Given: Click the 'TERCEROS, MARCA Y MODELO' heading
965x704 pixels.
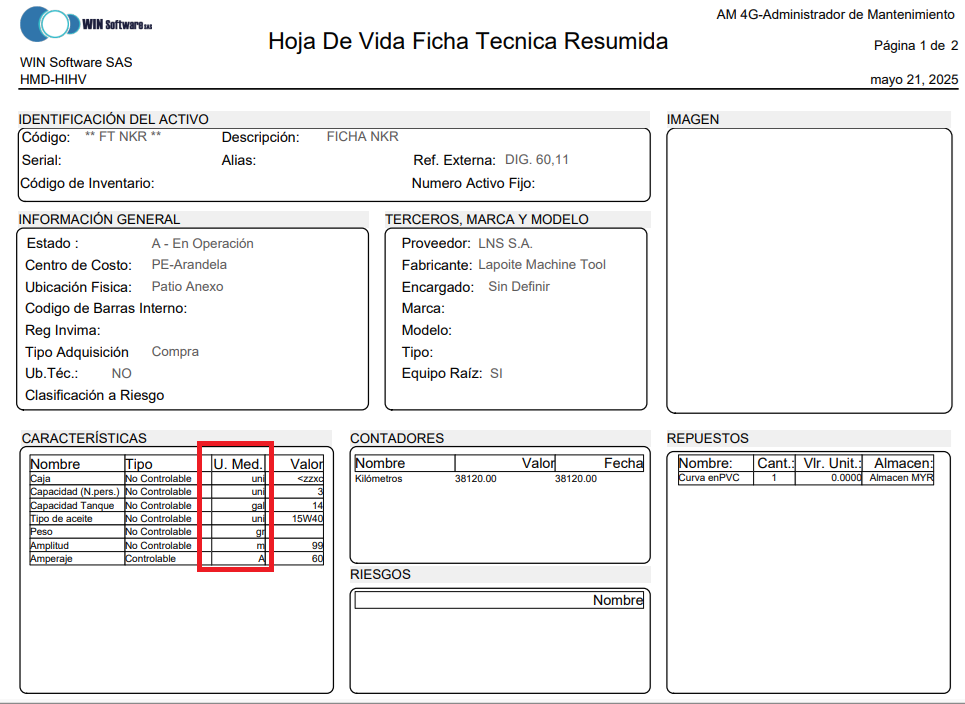Looking at the screenshot, I should click(486, 220).
